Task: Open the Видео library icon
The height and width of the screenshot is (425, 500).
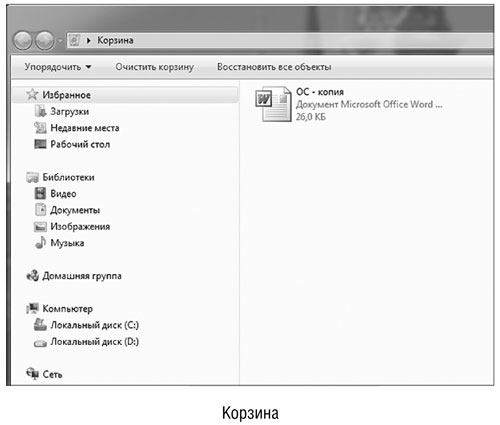Action: [40, 193]
